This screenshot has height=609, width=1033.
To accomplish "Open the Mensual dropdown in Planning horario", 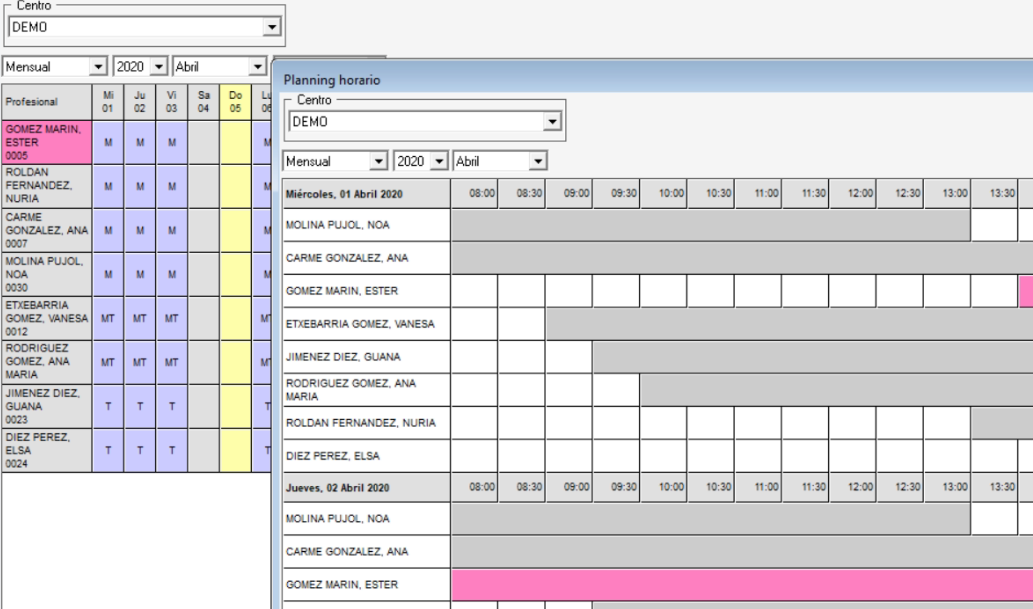I will 378,161.
